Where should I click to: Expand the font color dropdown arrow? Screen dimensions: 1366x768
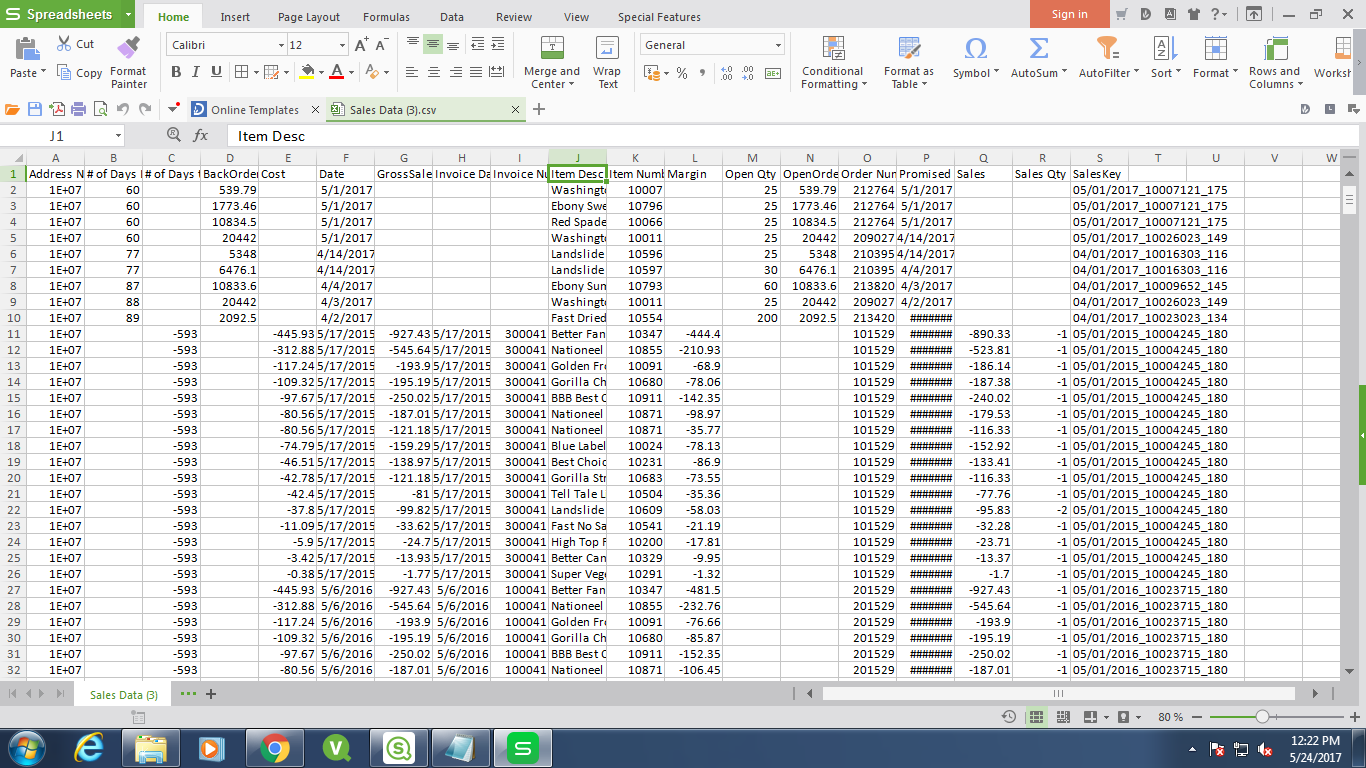[x=351, y=72]
